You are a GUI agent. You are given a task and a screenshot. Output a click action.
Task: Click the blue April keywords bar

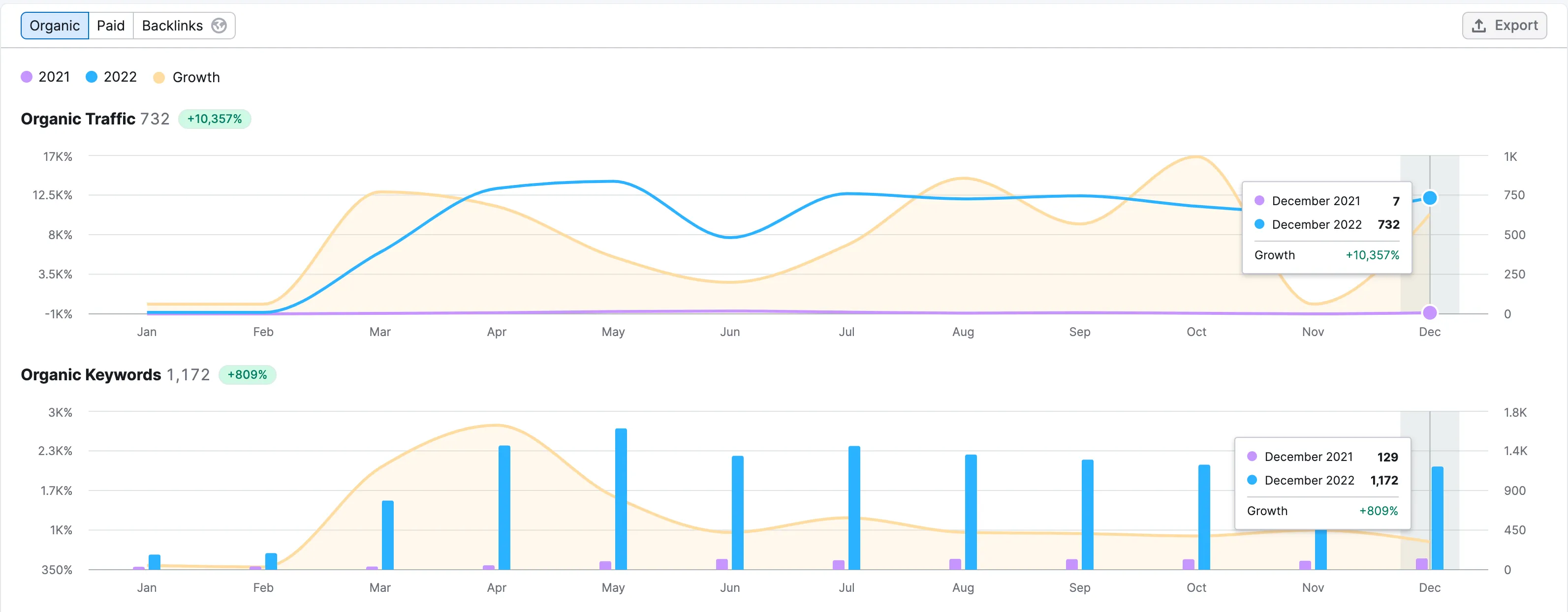[x=504, y=507]
